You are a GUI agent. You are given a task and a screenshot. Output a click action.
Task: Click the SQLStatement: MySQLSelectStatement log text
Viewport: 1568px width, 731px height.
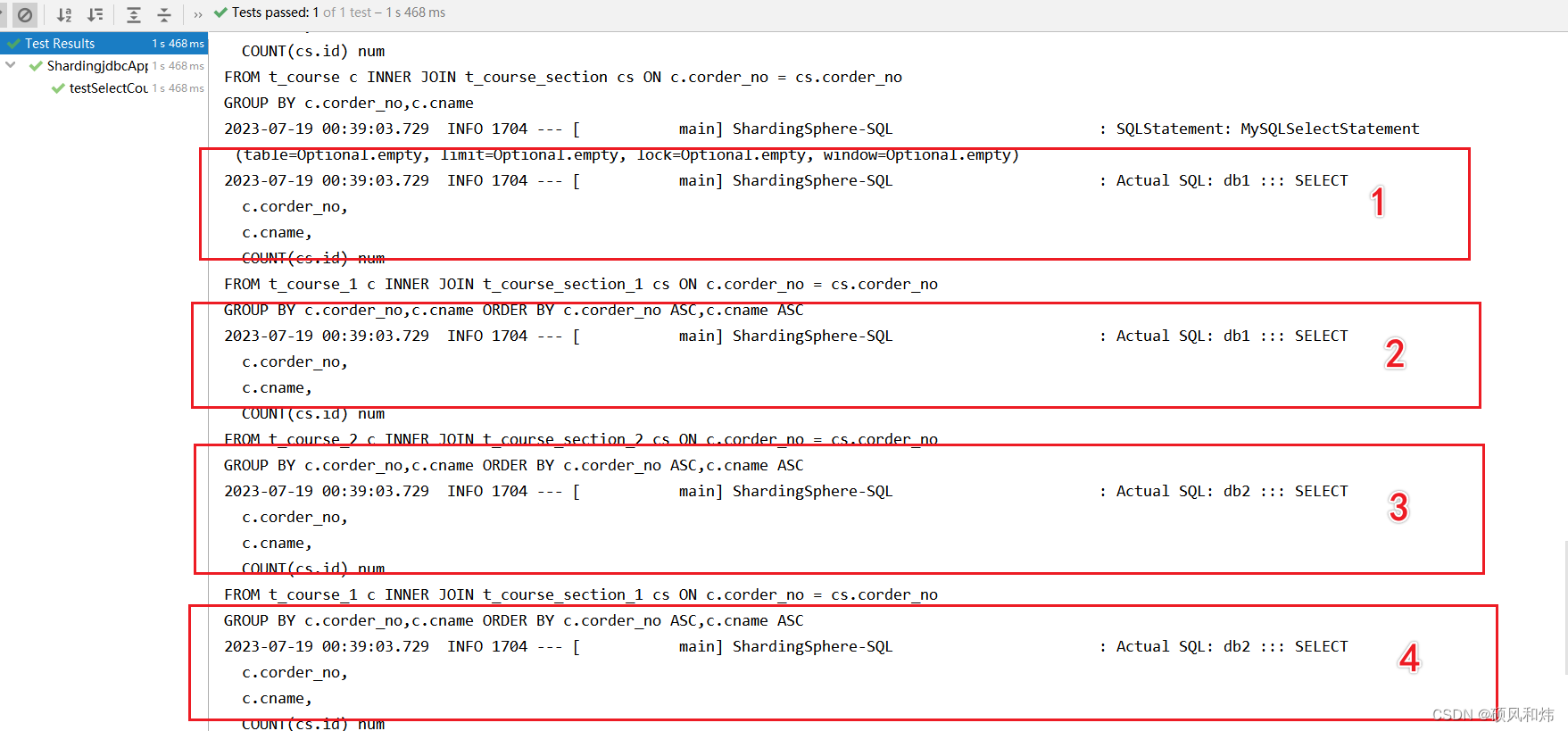click(1267, 129)
